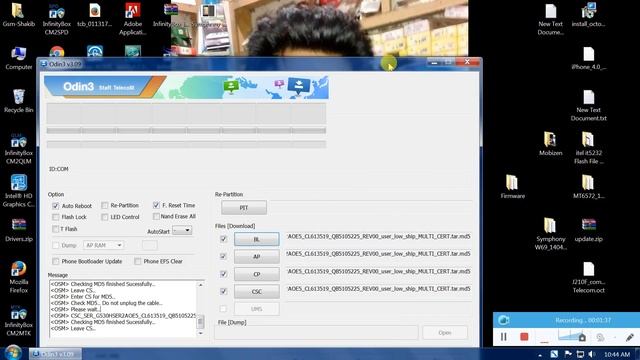Viewport: 640px width, 360px height.
Task: Open Action Center flag in tray
Action: (568, 354)
